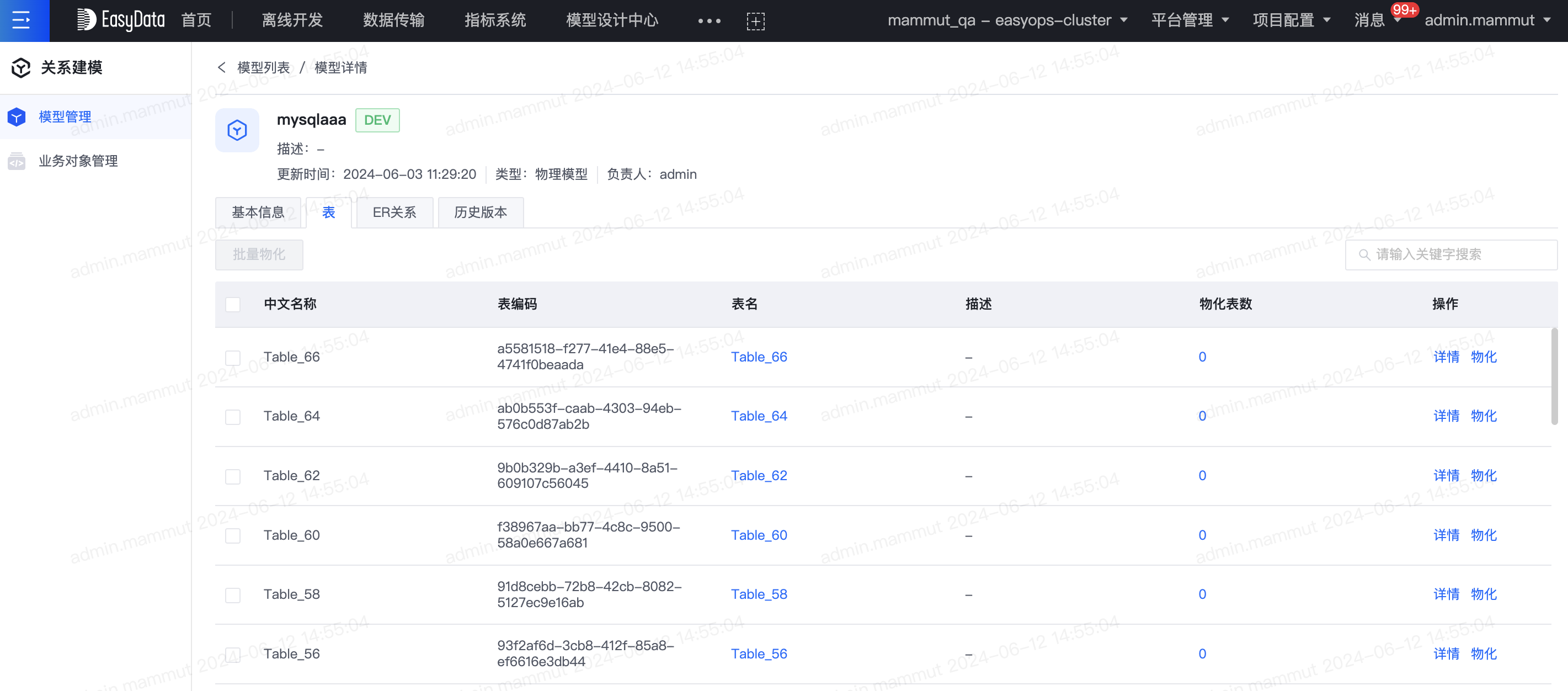Click the 模型管理 sidebar icon
This screenshot has width=1568, height=691.
[x=17, y=116]
